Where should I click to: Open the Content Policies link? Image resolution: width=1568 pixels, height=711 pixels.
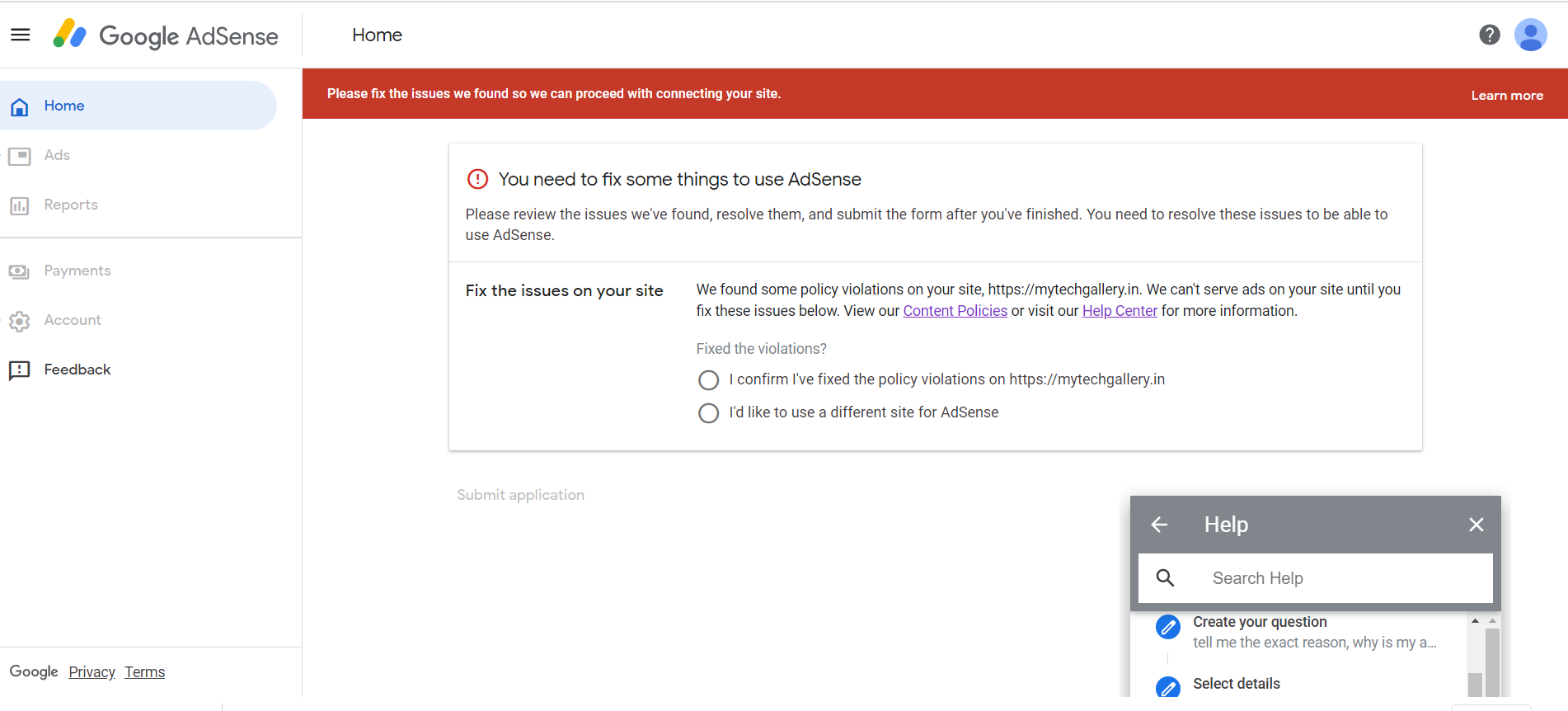(x=955, y=311)
